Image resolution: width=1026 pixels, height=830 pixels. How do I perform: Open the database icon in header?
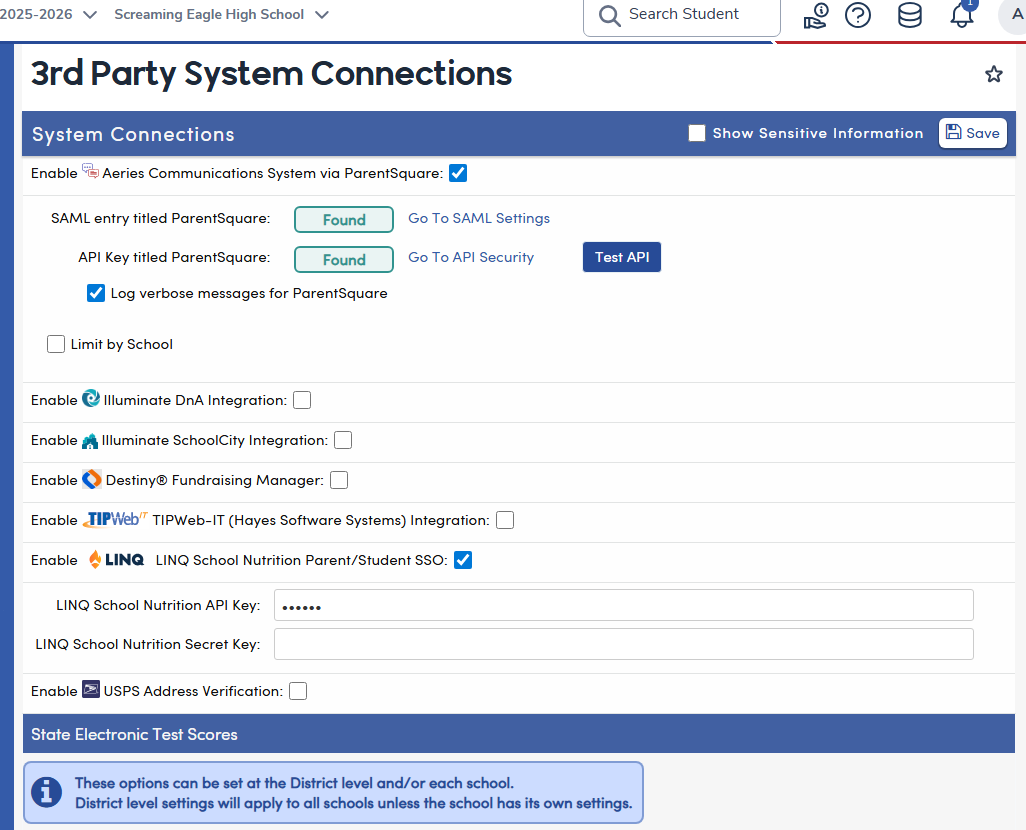pyautogui.click(x=910, y=15)
